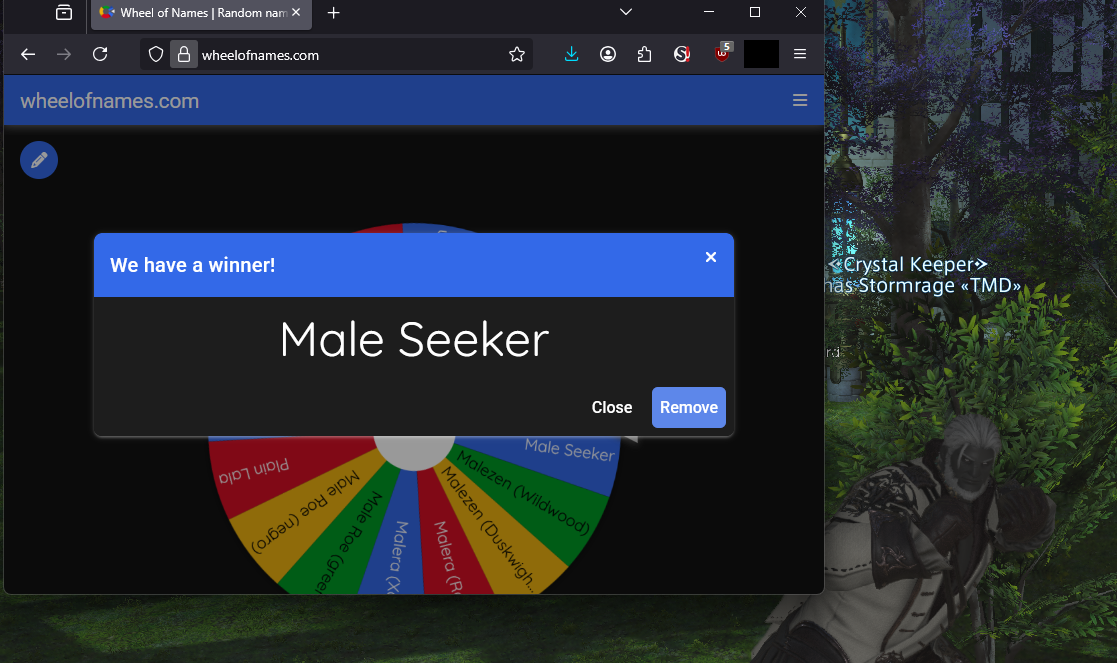1117x663 pixels.
Task: Click the wheelofnames.com site logo text
Action: point(110,101)
